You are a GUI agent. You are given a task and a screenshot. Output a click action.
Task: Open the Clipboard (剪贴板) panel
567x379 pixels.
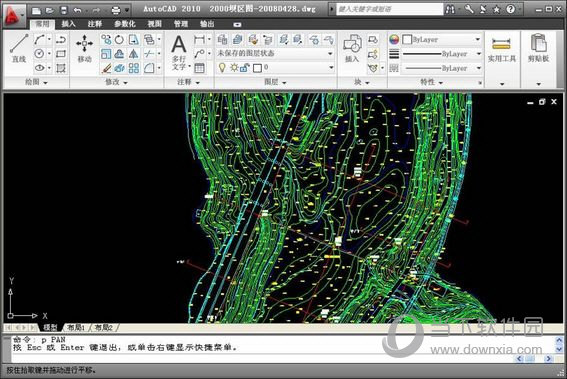(x=538, y=48)
